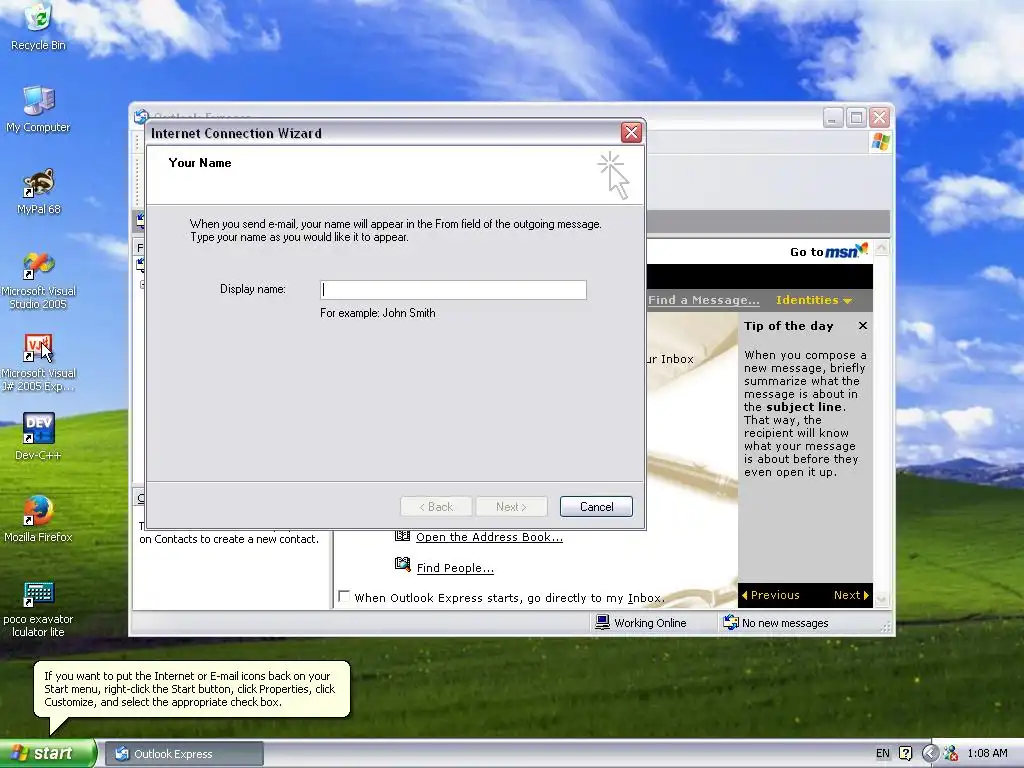Viewport: 1024px width, 768px height.
Task: Select the MyPal 68 browser shortcut
Action: pyautogui.click(x=39, y=191)
